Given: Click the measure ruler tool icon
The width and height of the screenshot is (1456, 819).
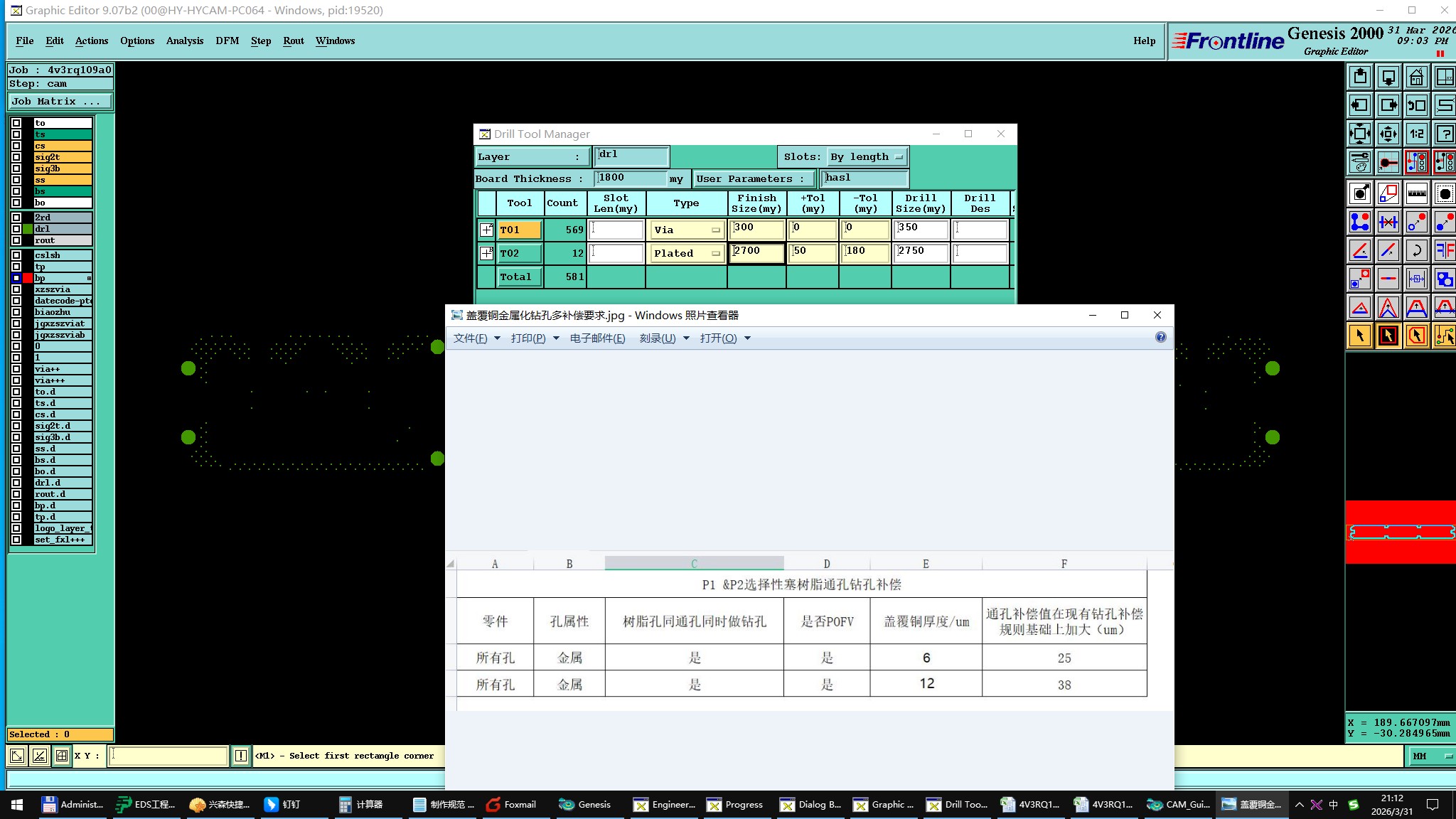Looking at the screenshot, I should pyautogui.click(x=1416, y=193).
